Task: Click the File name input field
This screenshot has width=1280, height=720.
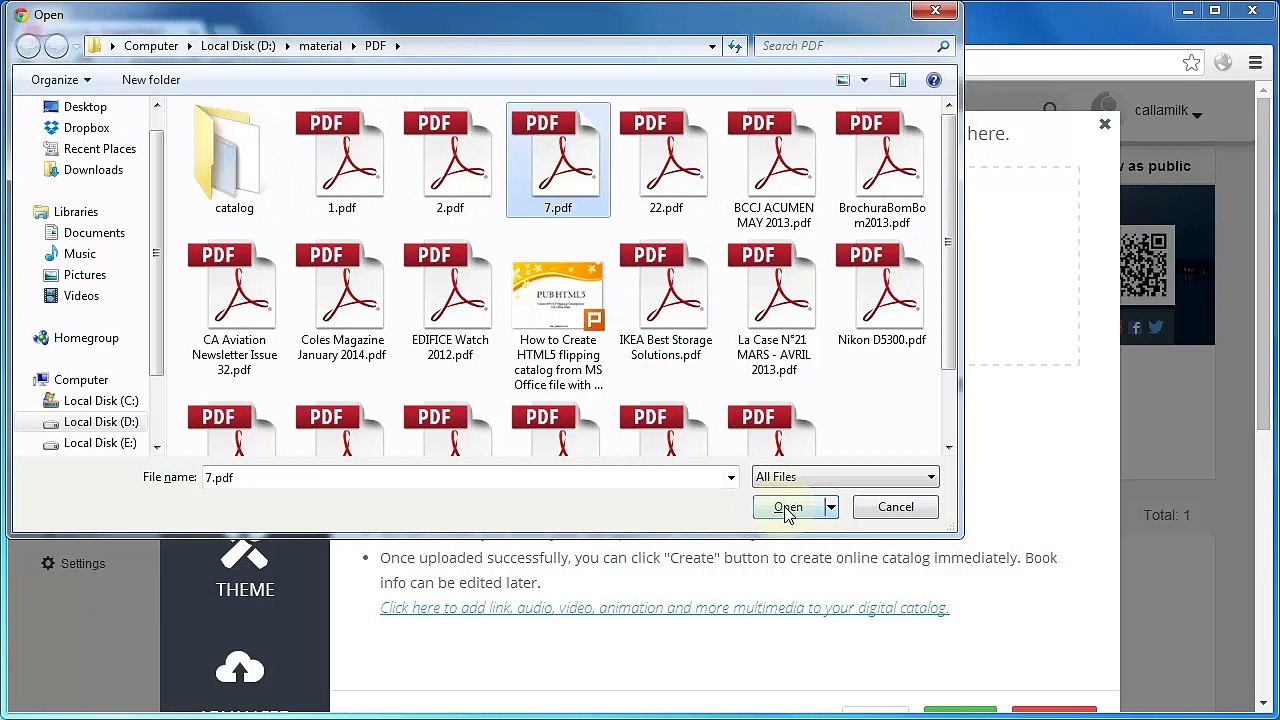Action: tap(462, 478)
